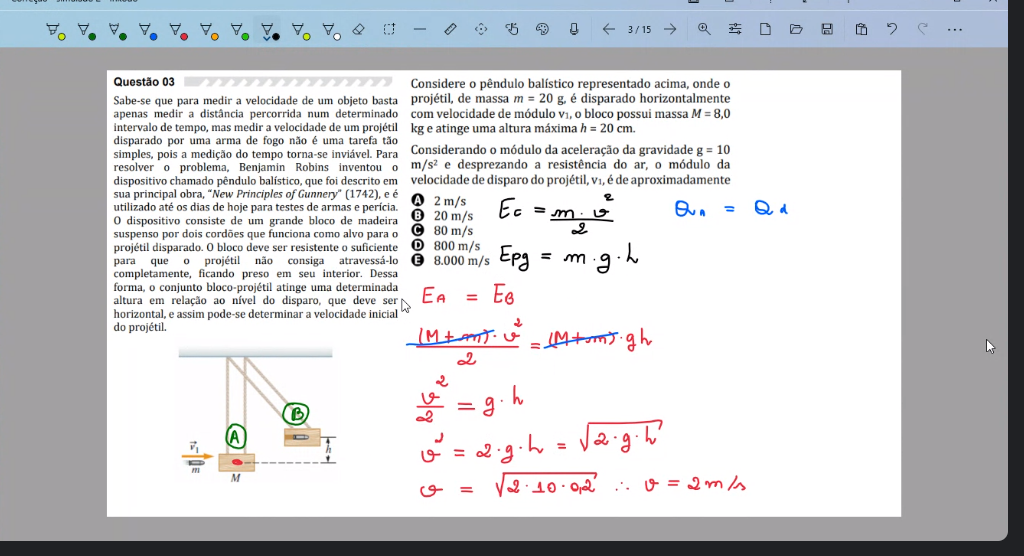Open the zoom magnifier tool
The image size is (1024, 556).
coord(704,29)
